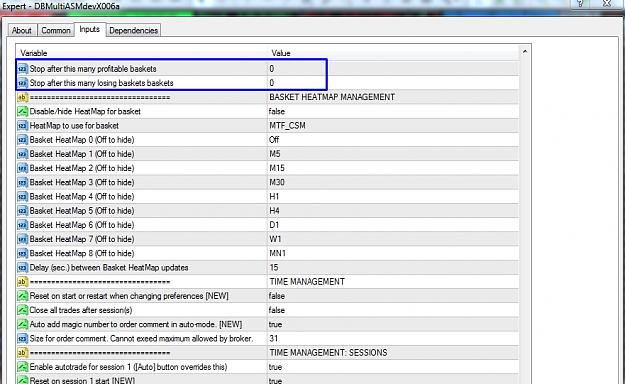Select BASKET HEATMAP MANAGEMENT value text
The width and height of the screenshot is (625, 384).
point(332,97)
